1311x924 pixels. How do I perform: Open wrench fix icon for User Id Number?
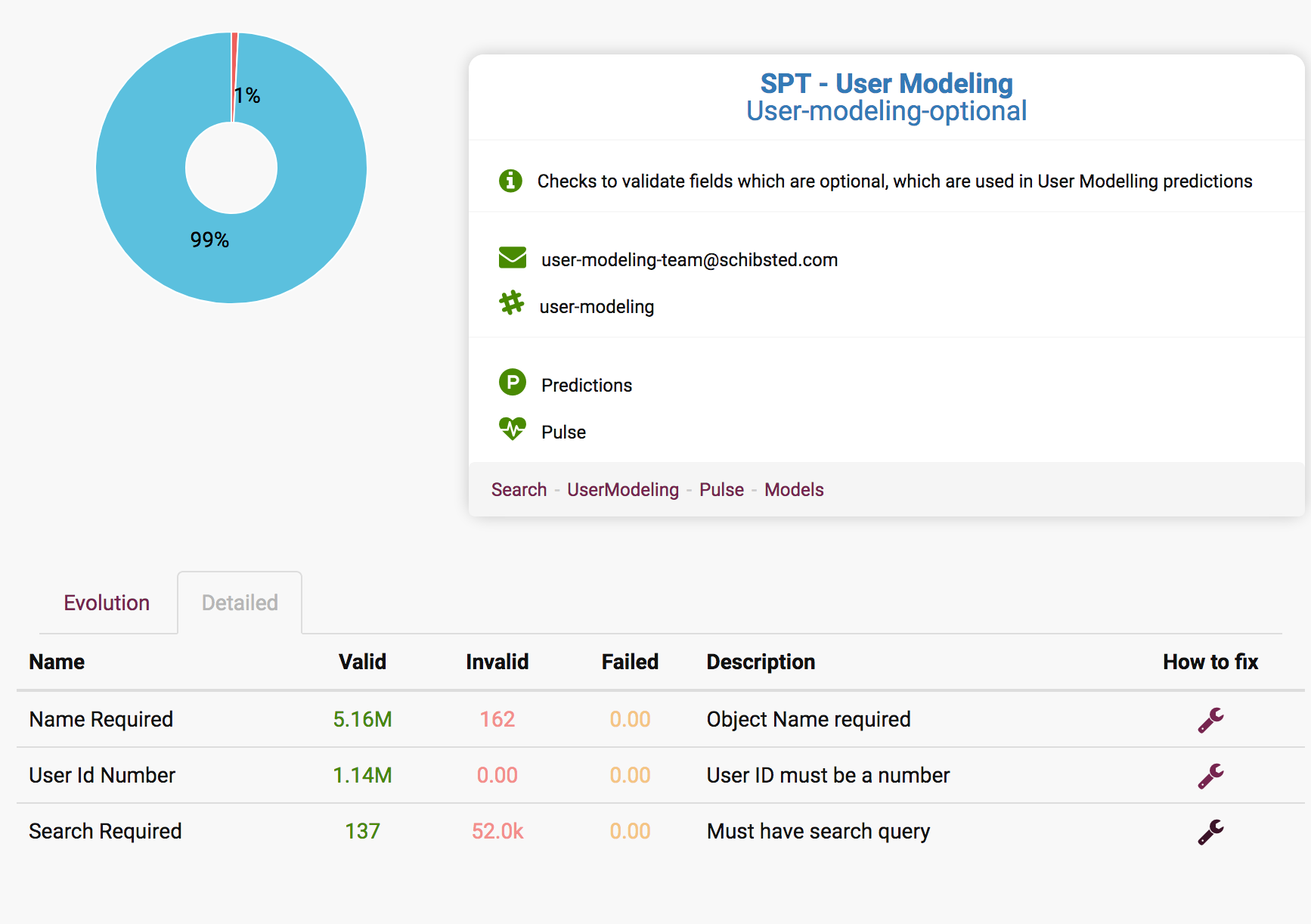1210,776
